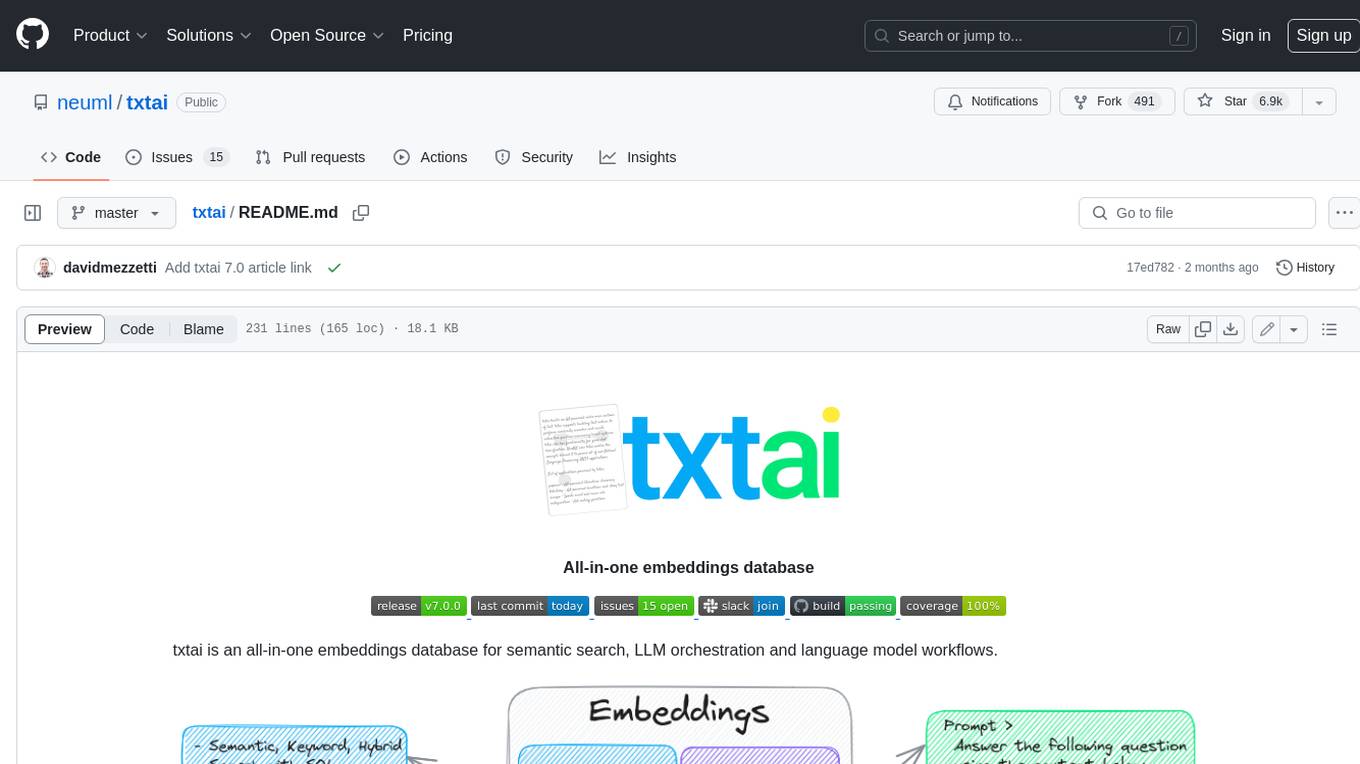The height and width of the screenshot is (764, 1360).
Task: Switch to the Insights tab
Action: coord(638,157)
